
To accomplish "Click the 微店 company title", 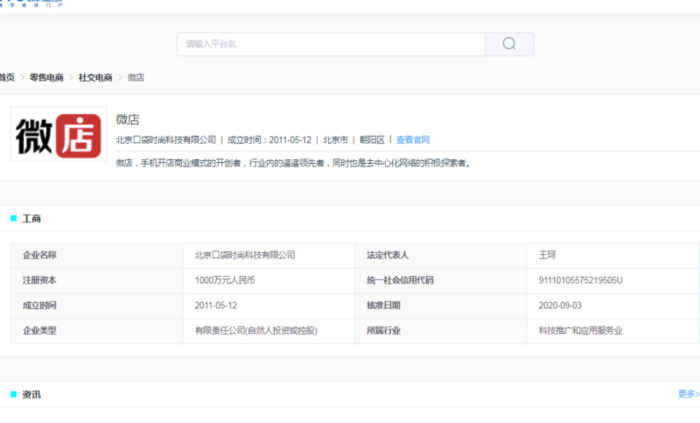I will (x=128, y=120).
